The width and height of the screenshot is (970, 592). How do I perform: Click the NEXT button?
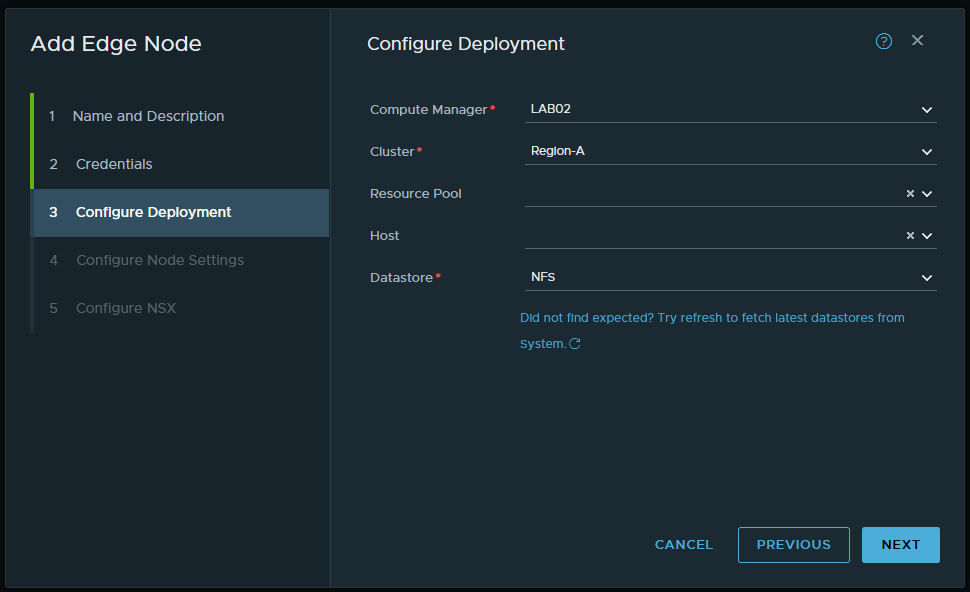(x=900, y=545)
